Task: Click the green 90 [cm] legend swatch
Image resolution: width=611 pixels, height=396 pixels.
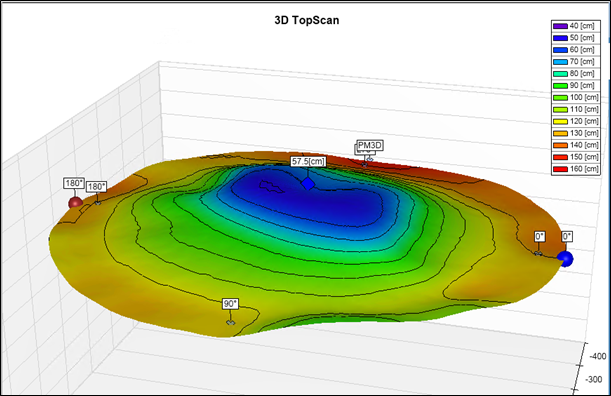Action: (560, 86)
